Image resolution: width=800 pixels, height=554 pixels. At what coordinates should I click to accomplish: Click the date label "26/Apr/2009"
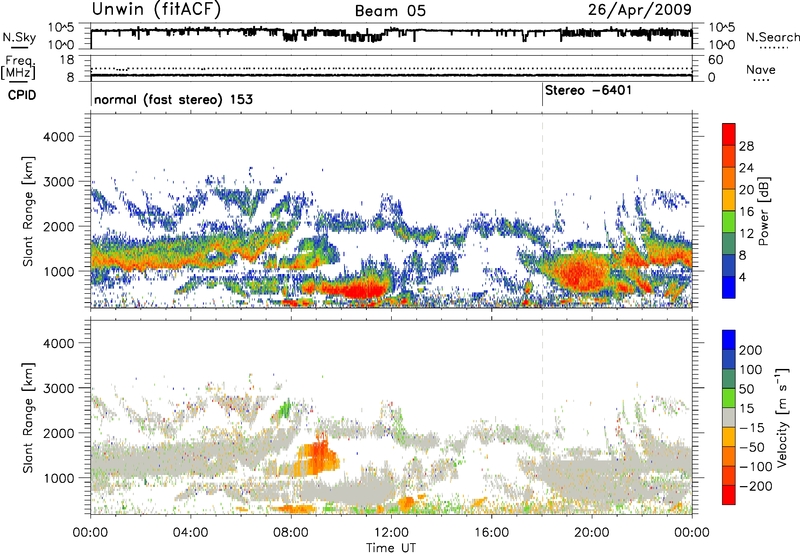(640, 10)
